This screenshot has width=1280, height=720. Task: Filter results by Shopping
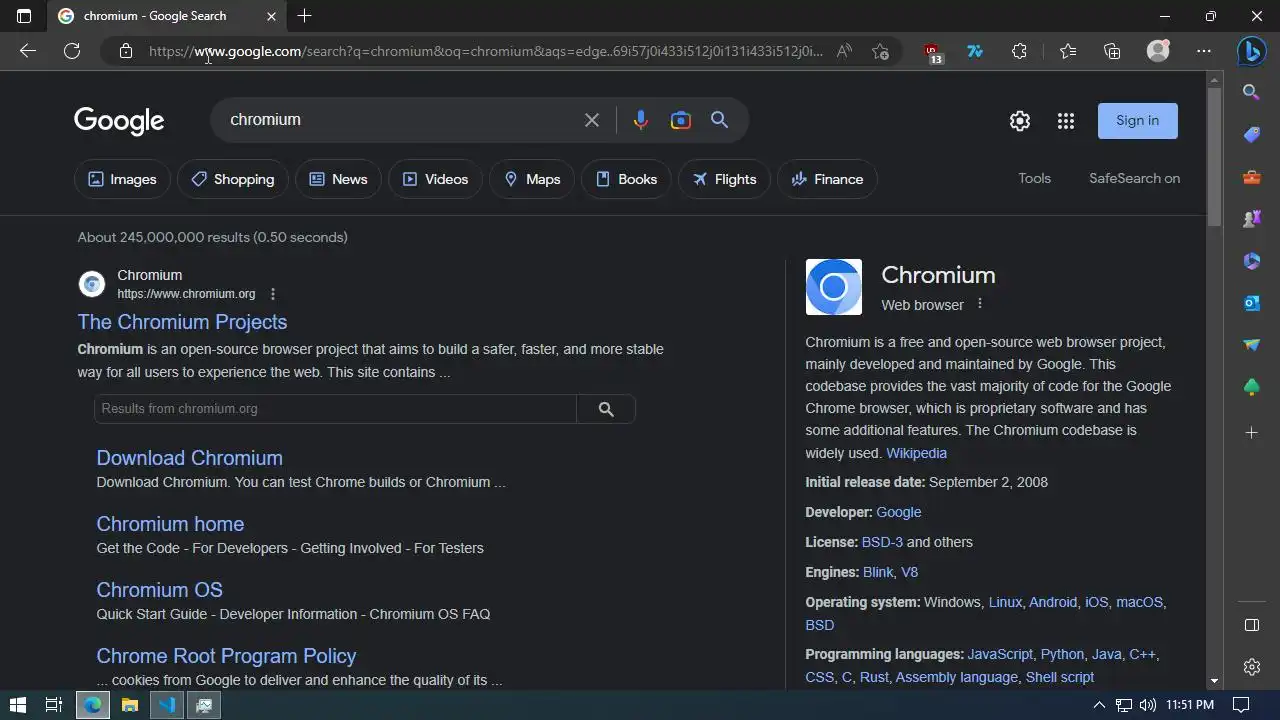click(x=232, y=179)
